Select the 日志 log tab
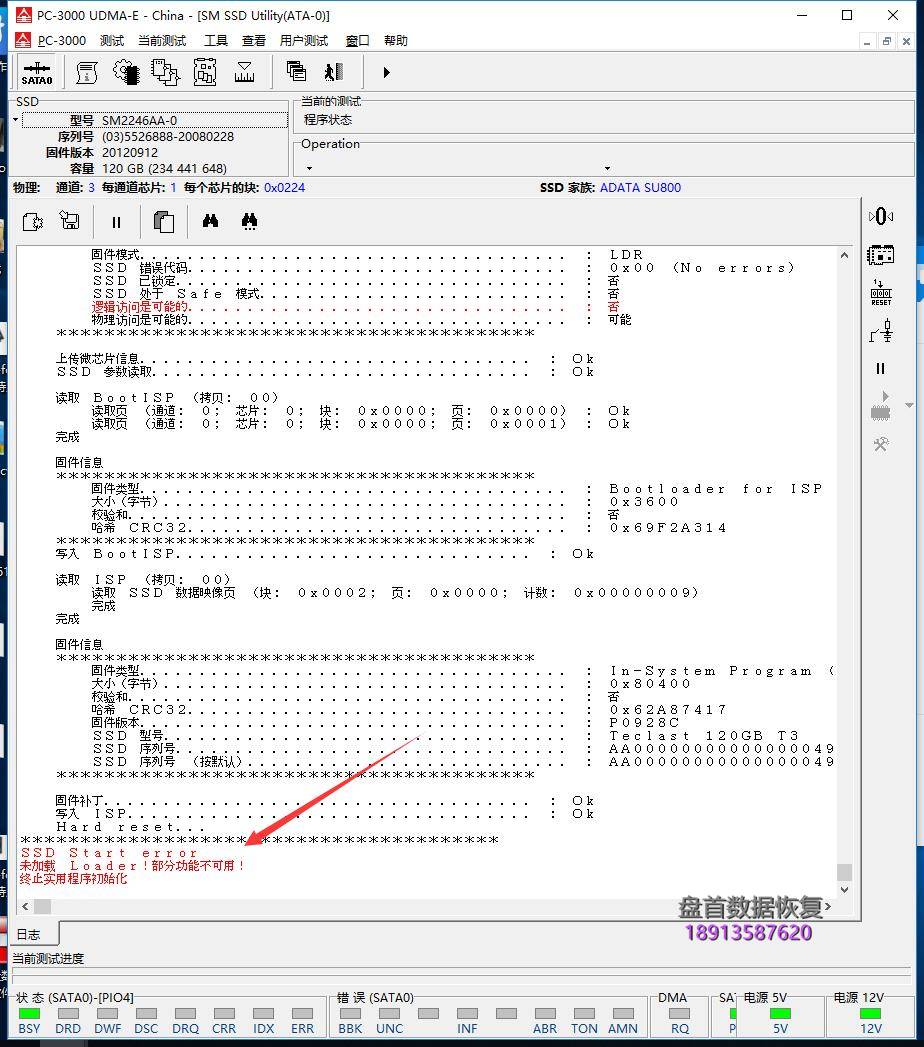This screenshot has height=1047, width=924. (x=28, y=935)
